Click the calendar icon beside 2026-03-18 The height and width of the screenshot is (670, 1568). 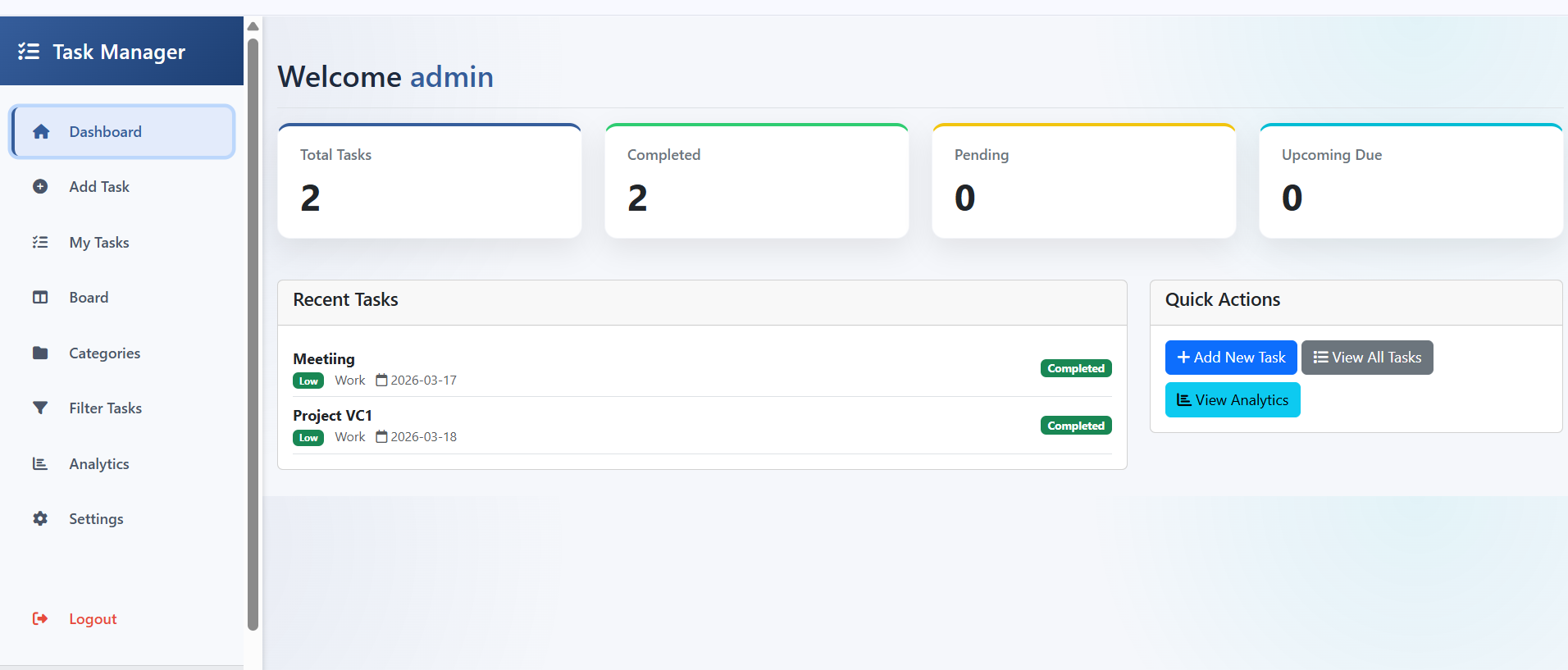[x=381, y=437]
